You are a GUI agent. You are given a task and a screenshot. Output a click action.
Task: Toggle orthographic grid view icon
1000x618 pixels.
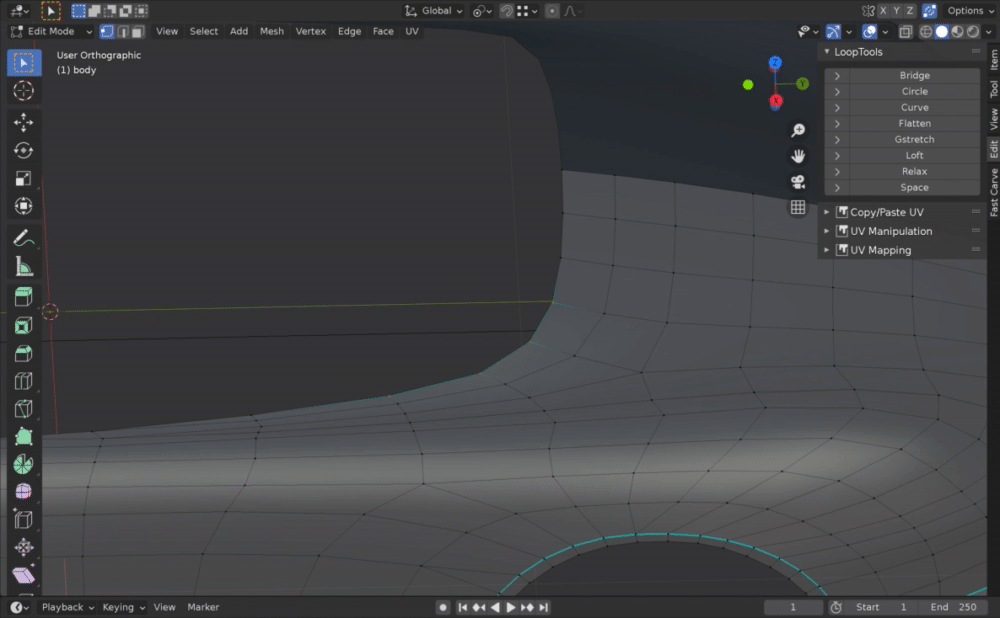coord(798,207)
